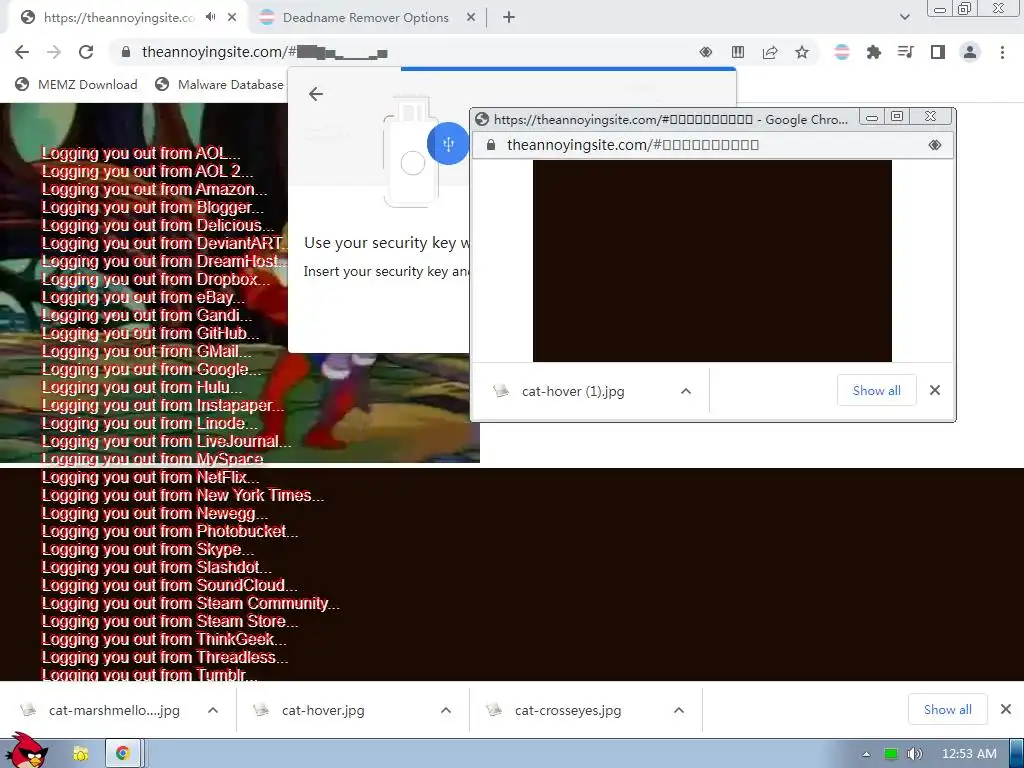This screenshot has width=1024, height=768.
Task: Minimize the popup Chrome window
Action: [872, 118]
